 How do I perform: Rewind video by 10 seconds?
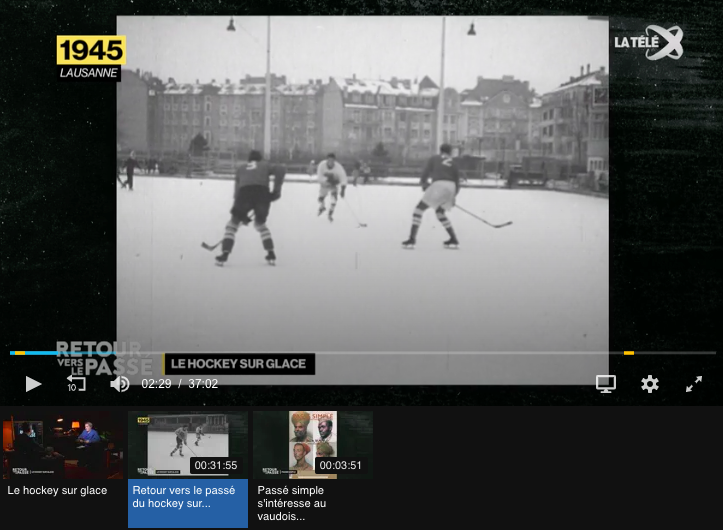click(75, 383)
